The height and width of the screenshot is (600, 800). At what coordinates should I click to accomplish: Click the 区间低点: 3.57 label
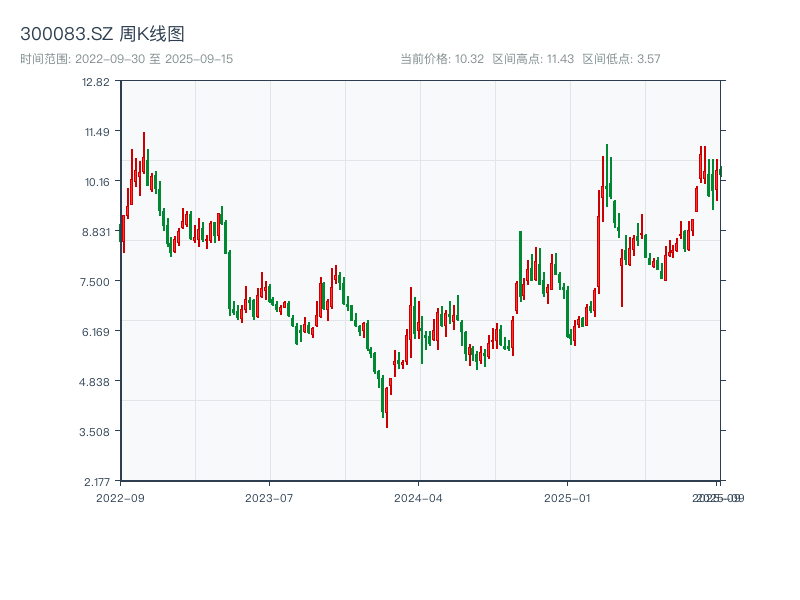tap(621, 59)
